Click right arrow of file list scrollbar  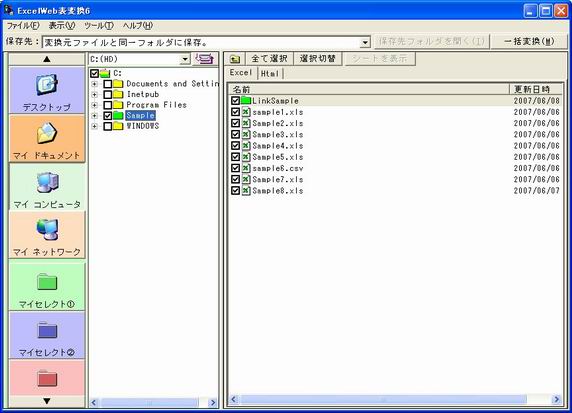click(556, 400)
